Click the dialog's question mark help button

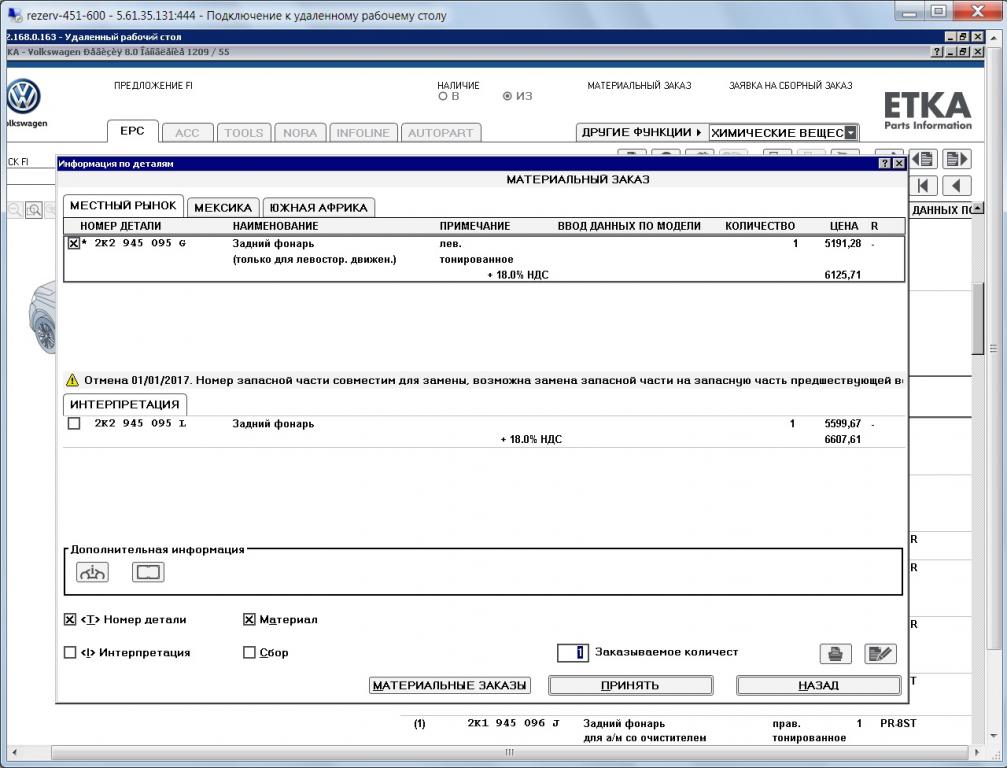(885, 163)
